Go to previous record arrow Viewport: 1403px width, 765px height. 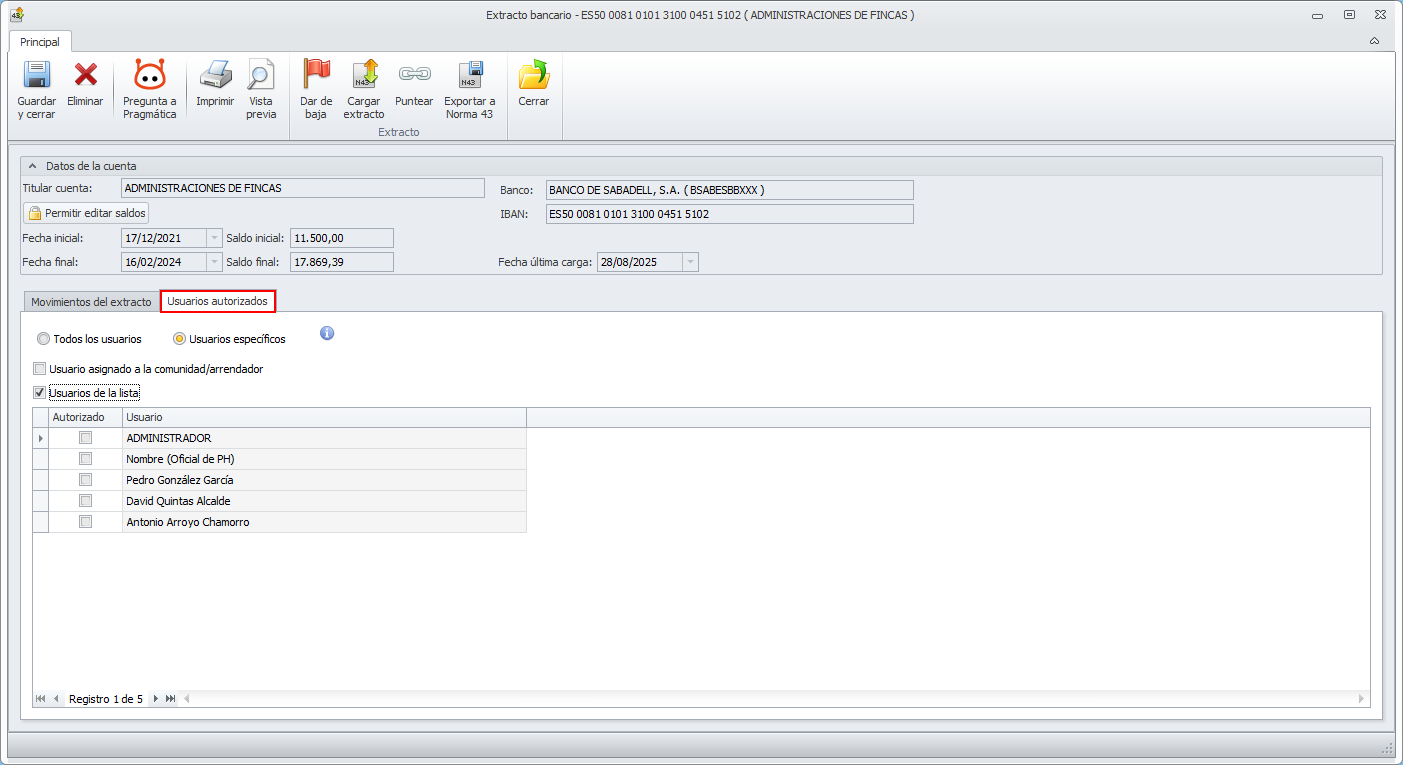[x=57, y=699]
